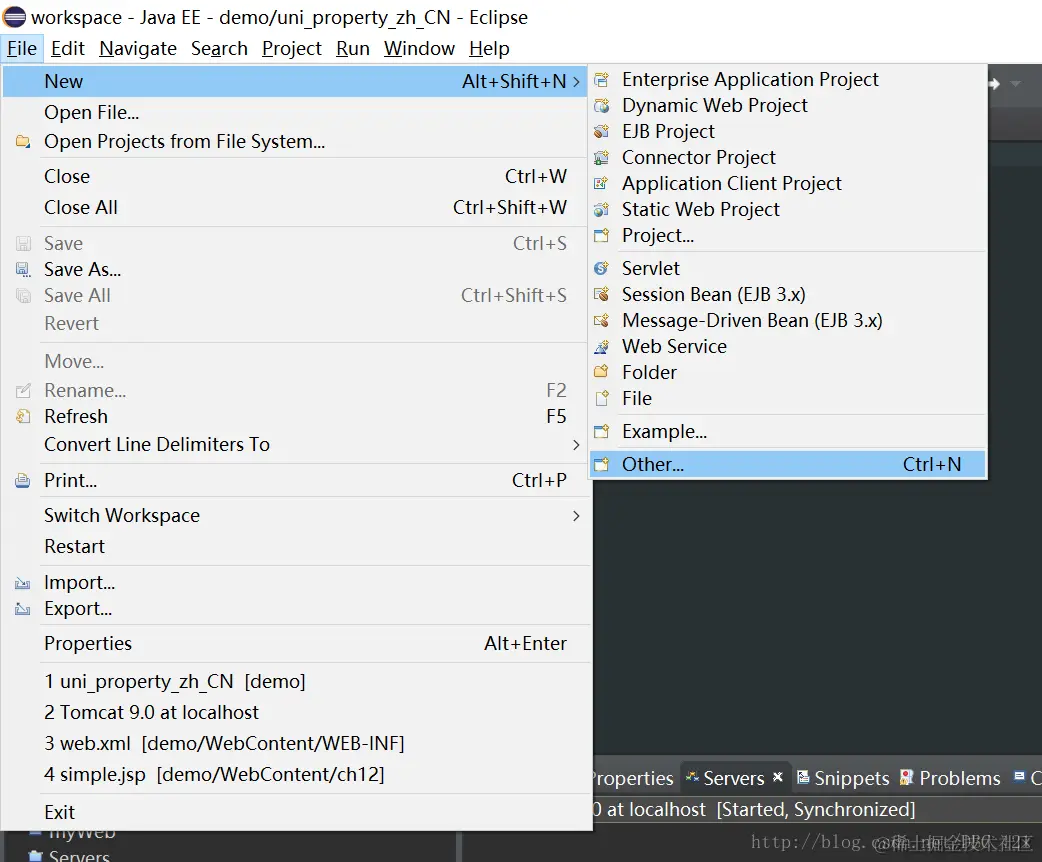Click the Save As disk icon
Screen dimensions: 1042x862
(x=23, y=270)
